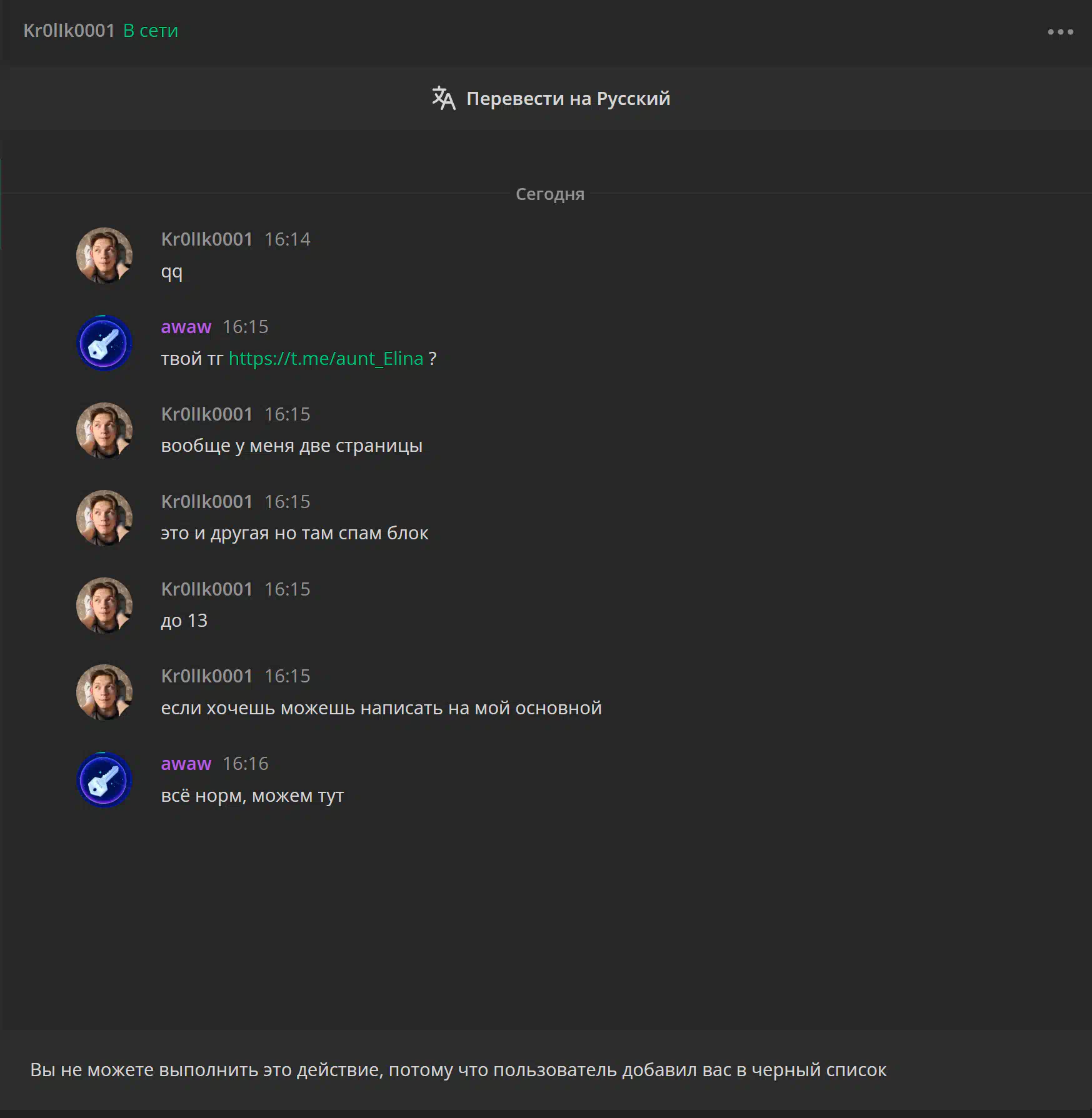The image size is (1092, 1118).
Task: Click awaw's key avatar beside the Telegram link message
Action: pos(104,343)
